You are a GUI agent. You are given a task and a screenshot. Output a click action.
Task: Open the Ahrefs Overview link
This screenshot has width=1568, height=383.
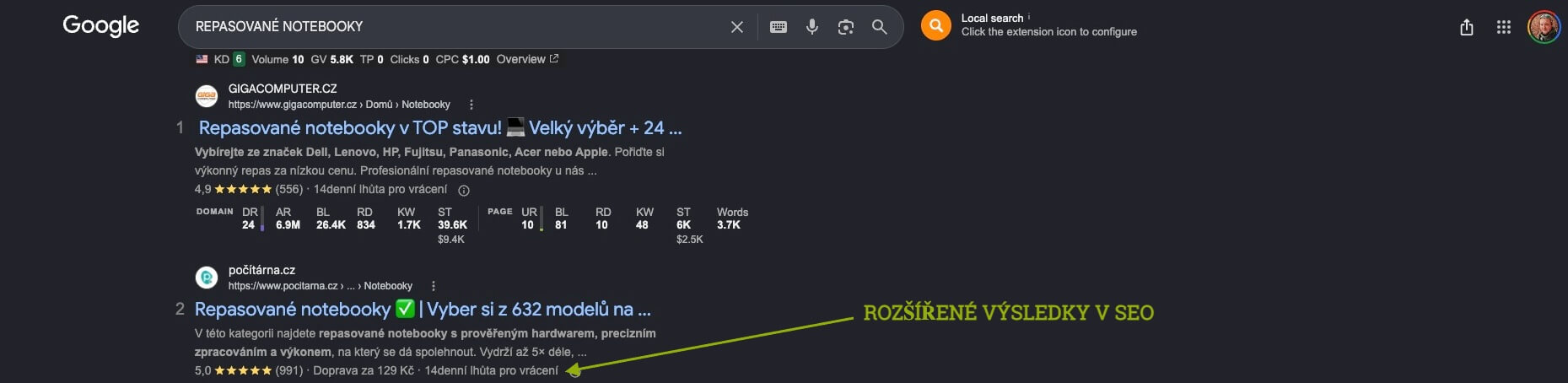527,59
